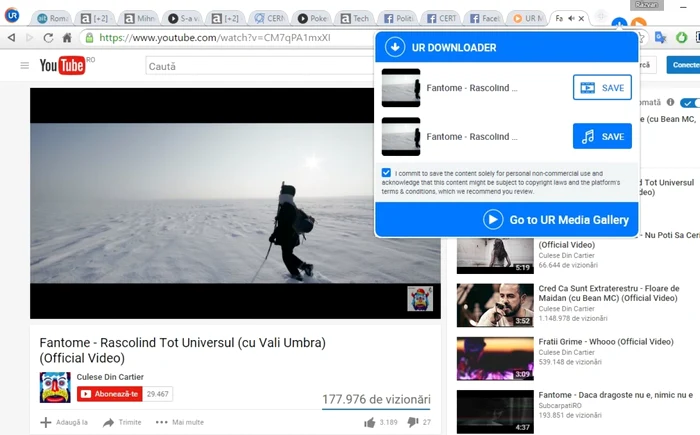Click the Culese Din Cartier channel avatar
700x435 pixels.
(55, 387)
